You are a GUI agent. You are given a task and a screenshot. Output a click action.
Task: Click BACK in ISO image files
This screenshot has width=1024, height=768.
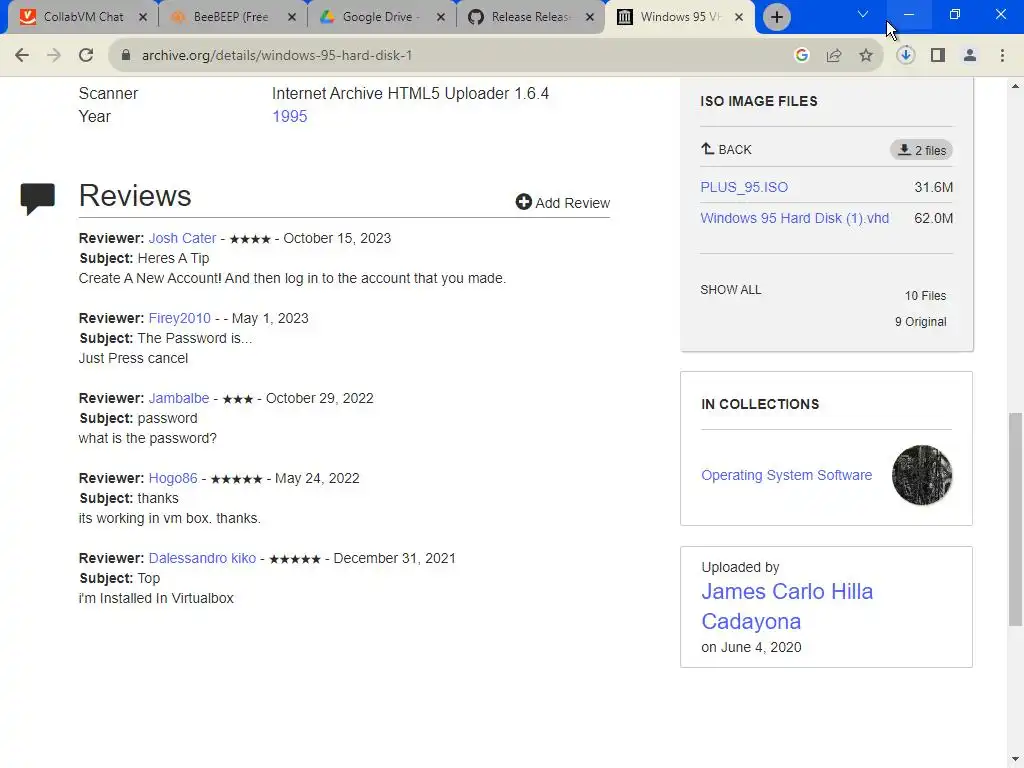click(x=726, y=150)
